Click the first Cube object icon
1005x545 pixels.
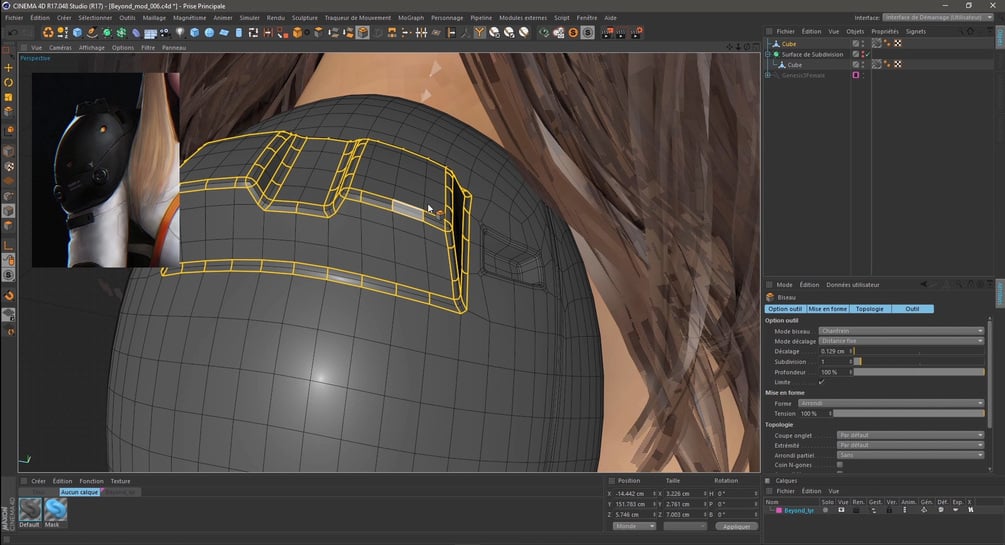point(776,44)
